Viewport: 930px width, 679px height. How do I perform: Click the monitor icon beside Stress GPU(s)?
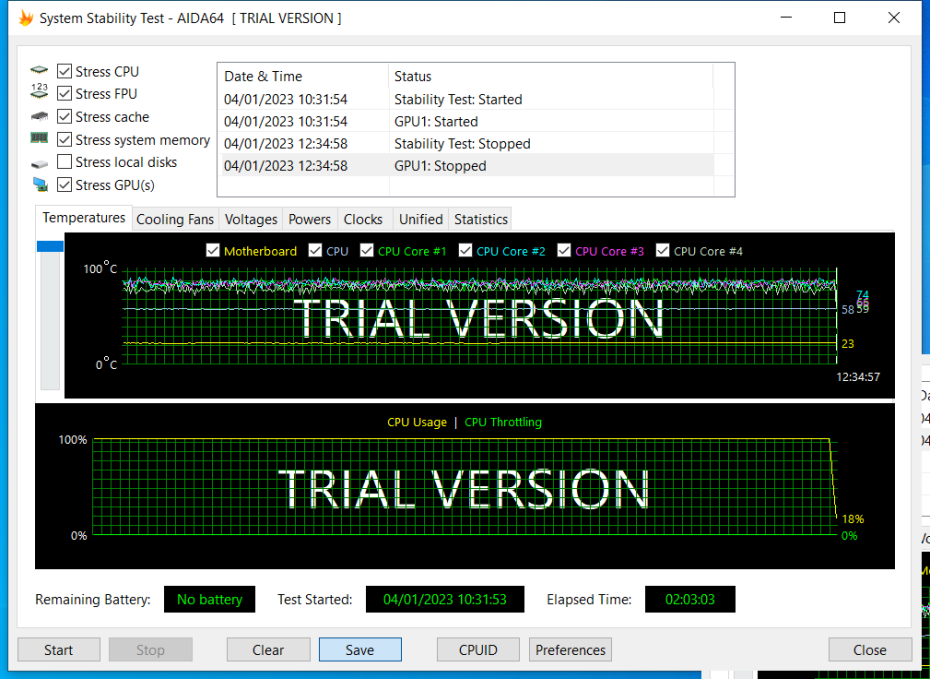(x=39, y=185)
